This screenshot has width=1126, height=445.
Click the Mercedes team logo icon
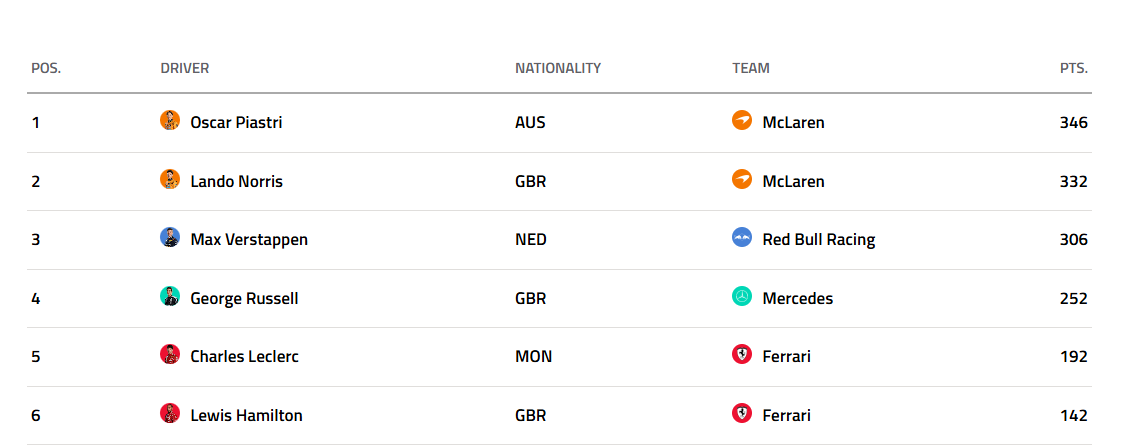tap(742, 297)
